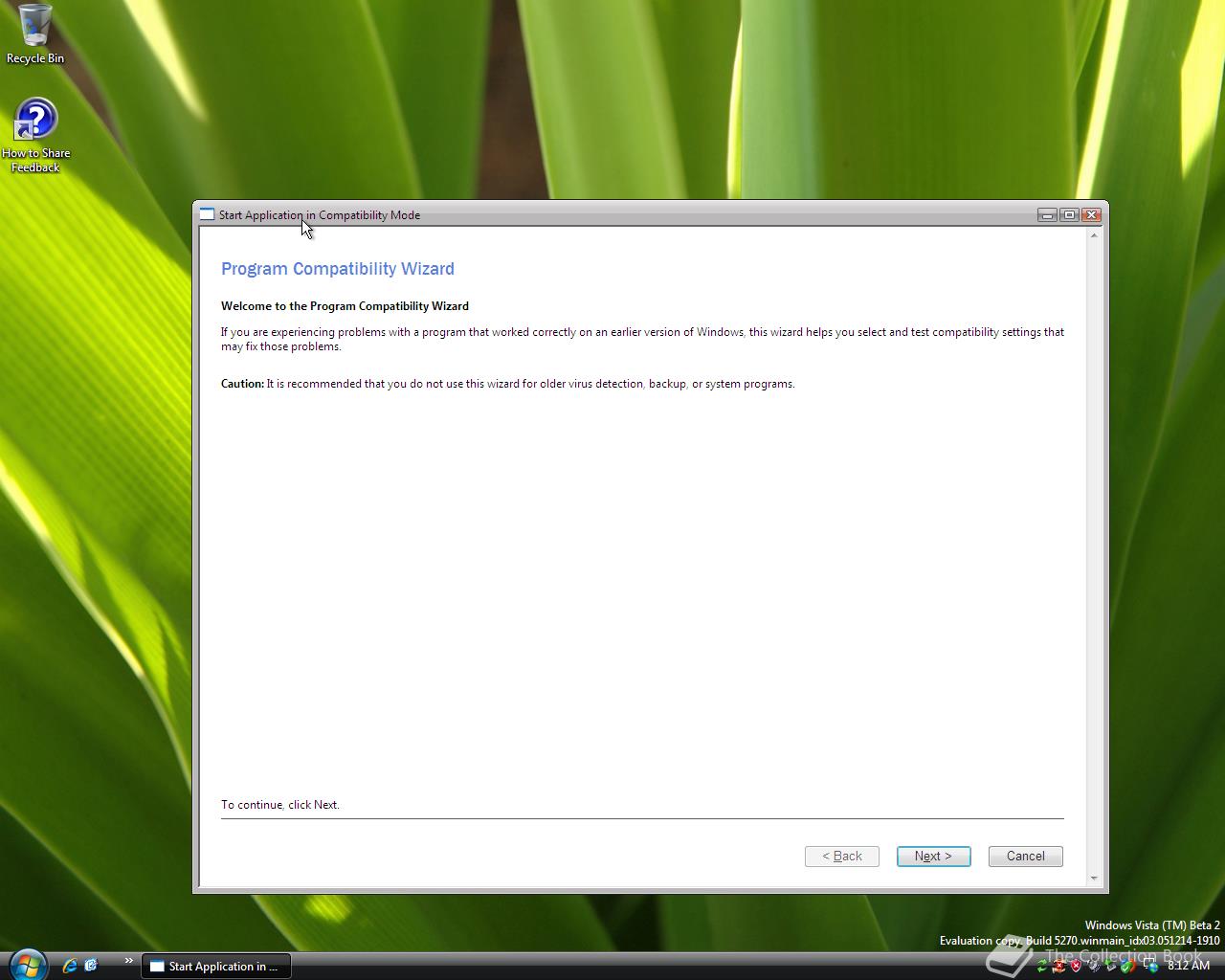Click the Program Compatibility Wizard heading

pyautogui.click(x=338, y=269)
